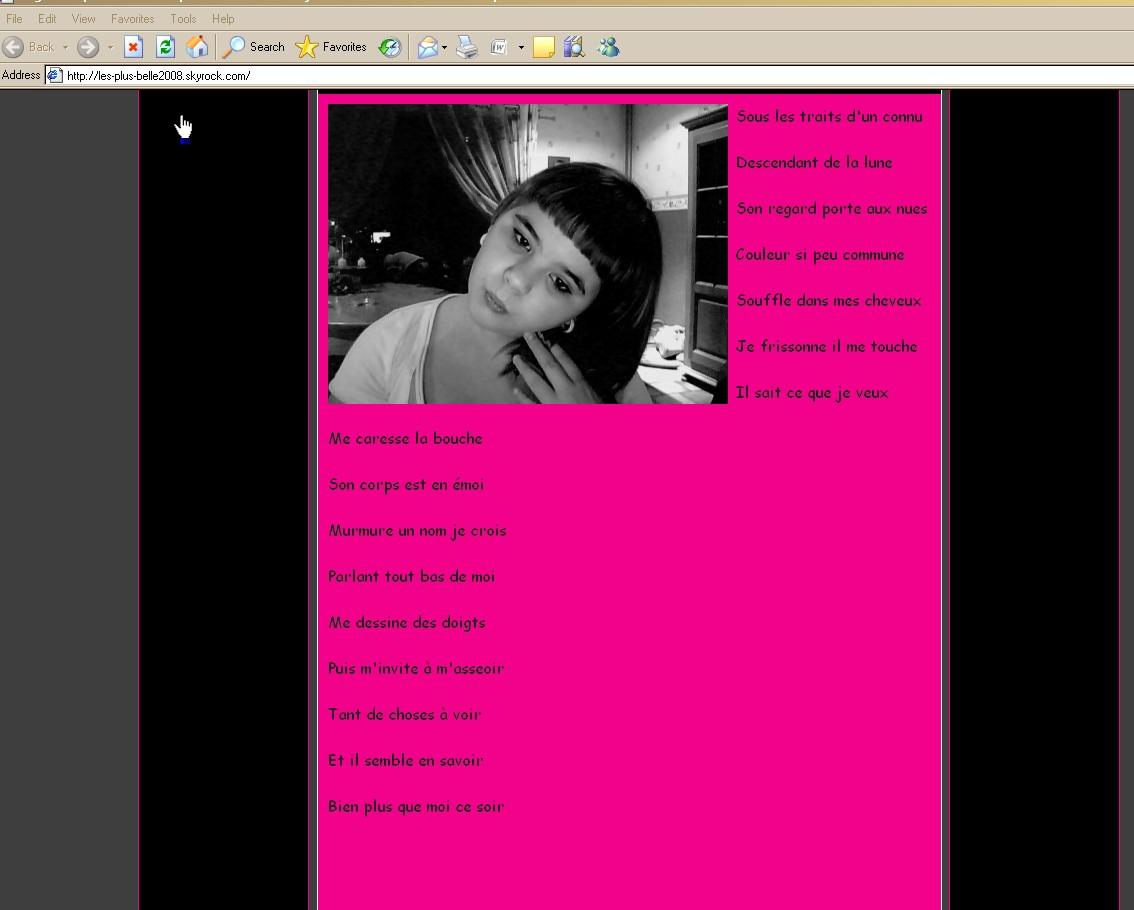Click the Address bar URL field
1134x910 pixels.
coord(589,75)
